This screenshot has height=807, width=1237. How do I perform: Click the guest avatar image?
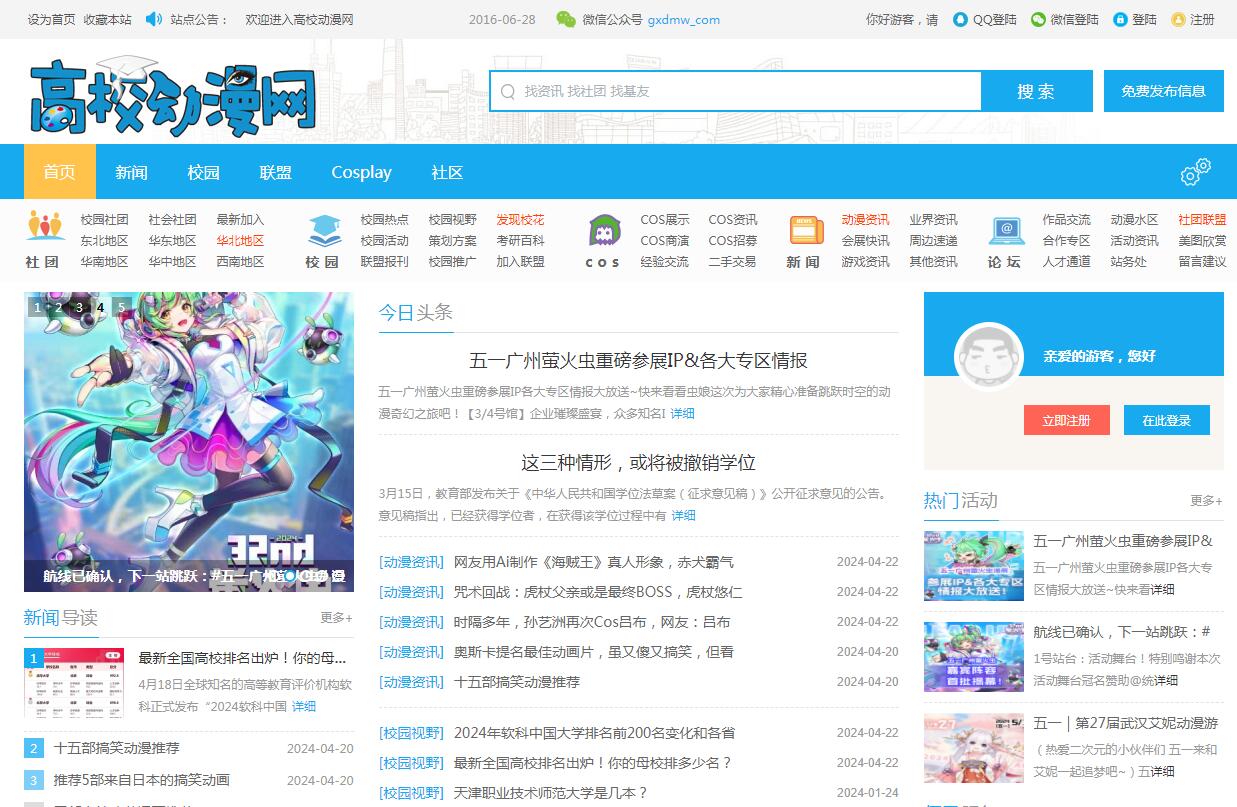[x=989, y=356]
